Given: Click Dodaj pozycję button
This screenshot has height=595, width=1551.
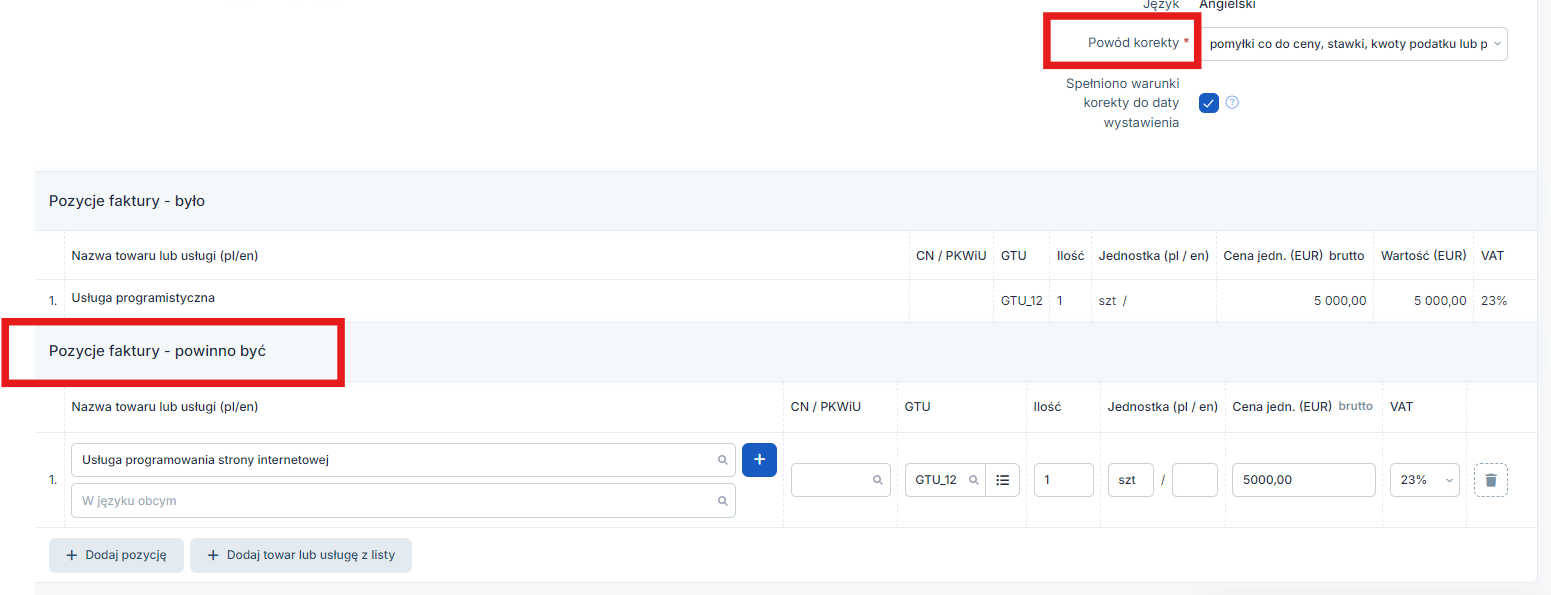Looking at the screenshot, I should [x=116, y=555].
